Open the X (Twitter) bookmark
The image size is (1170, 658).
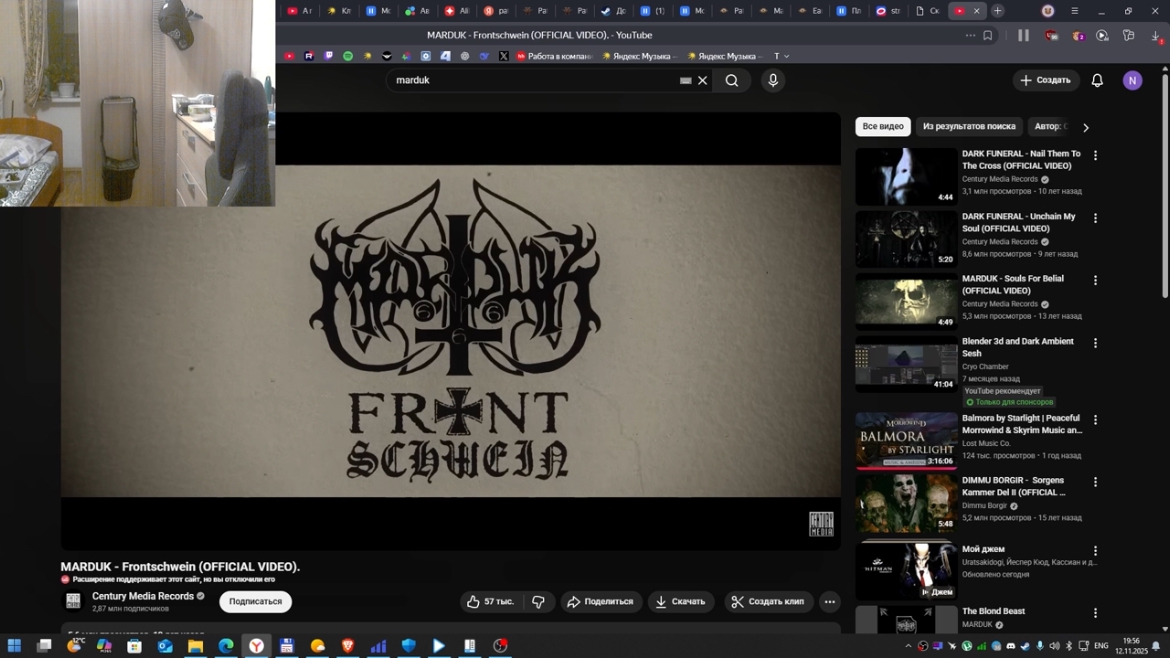[x=504, y=56]
